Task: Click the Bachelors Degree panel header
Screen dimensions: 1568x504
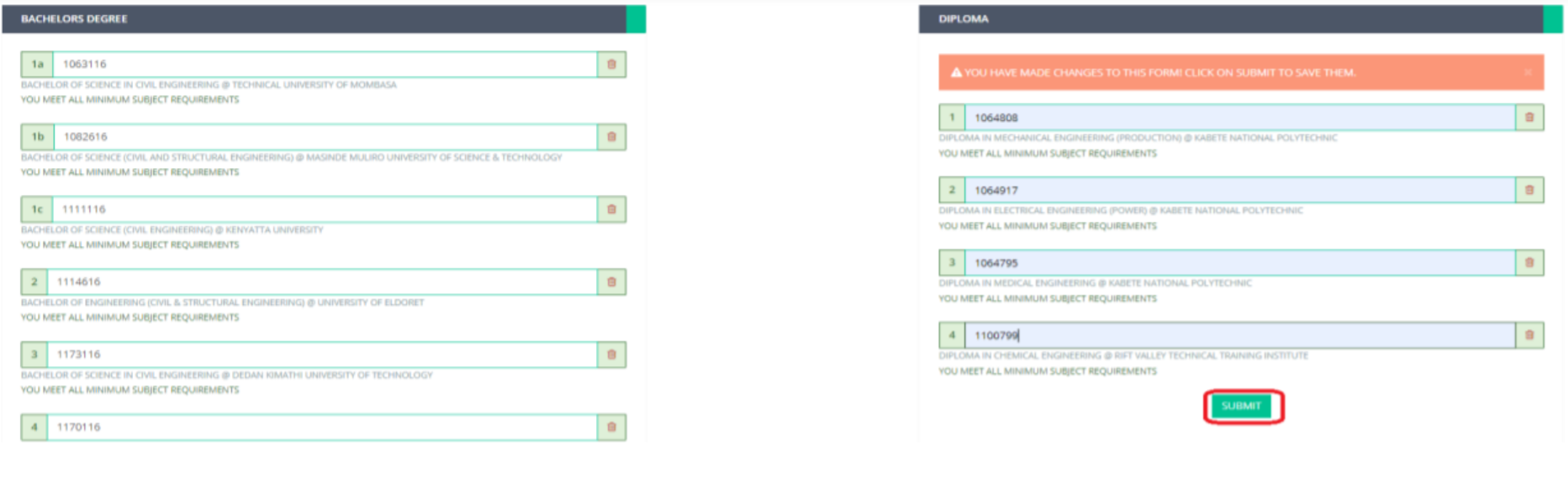Action: pos(319,18)
